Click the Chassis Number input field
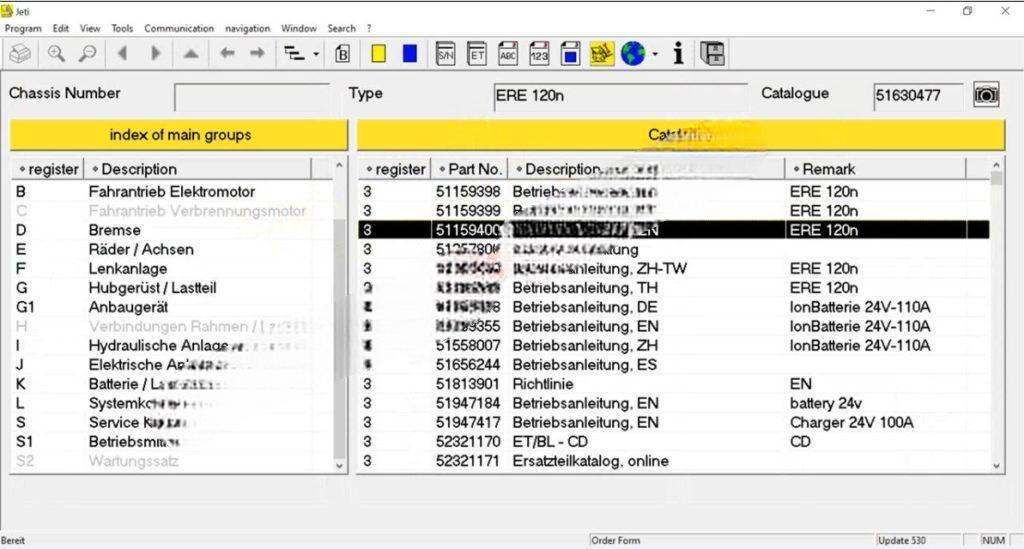The width and height of the screenshot is (1024, 549). 251,97
